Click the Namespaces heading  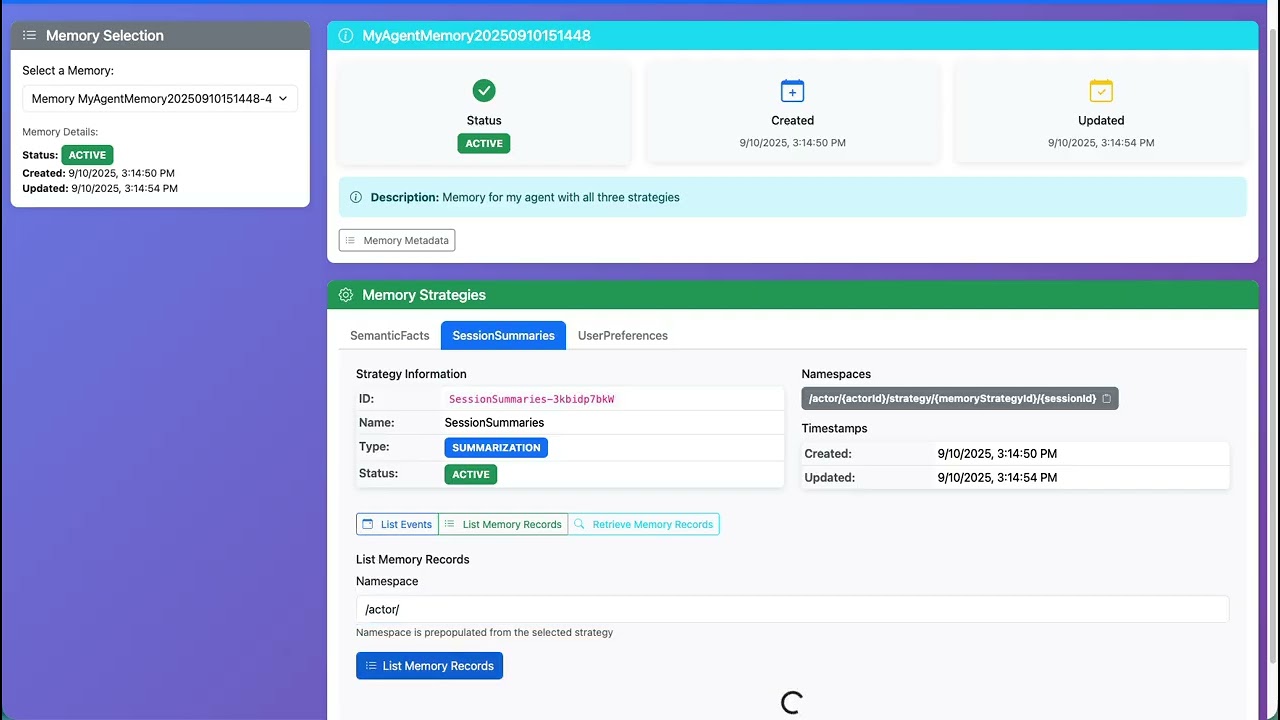[x=836, y=374]
